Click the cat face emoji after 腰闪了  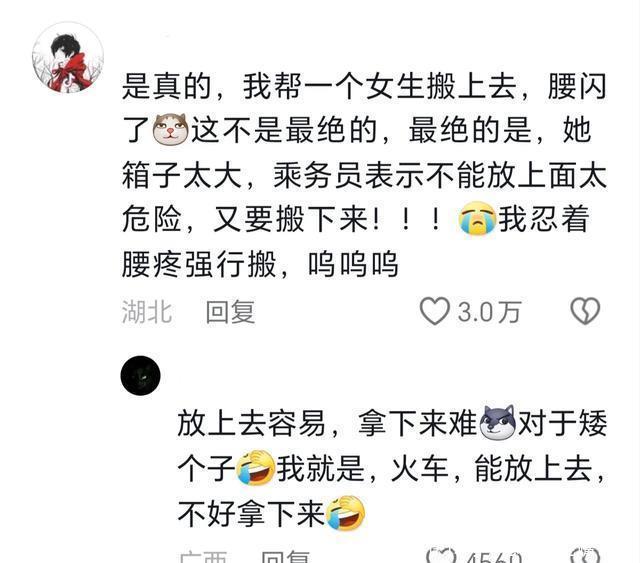click(170, 129)
